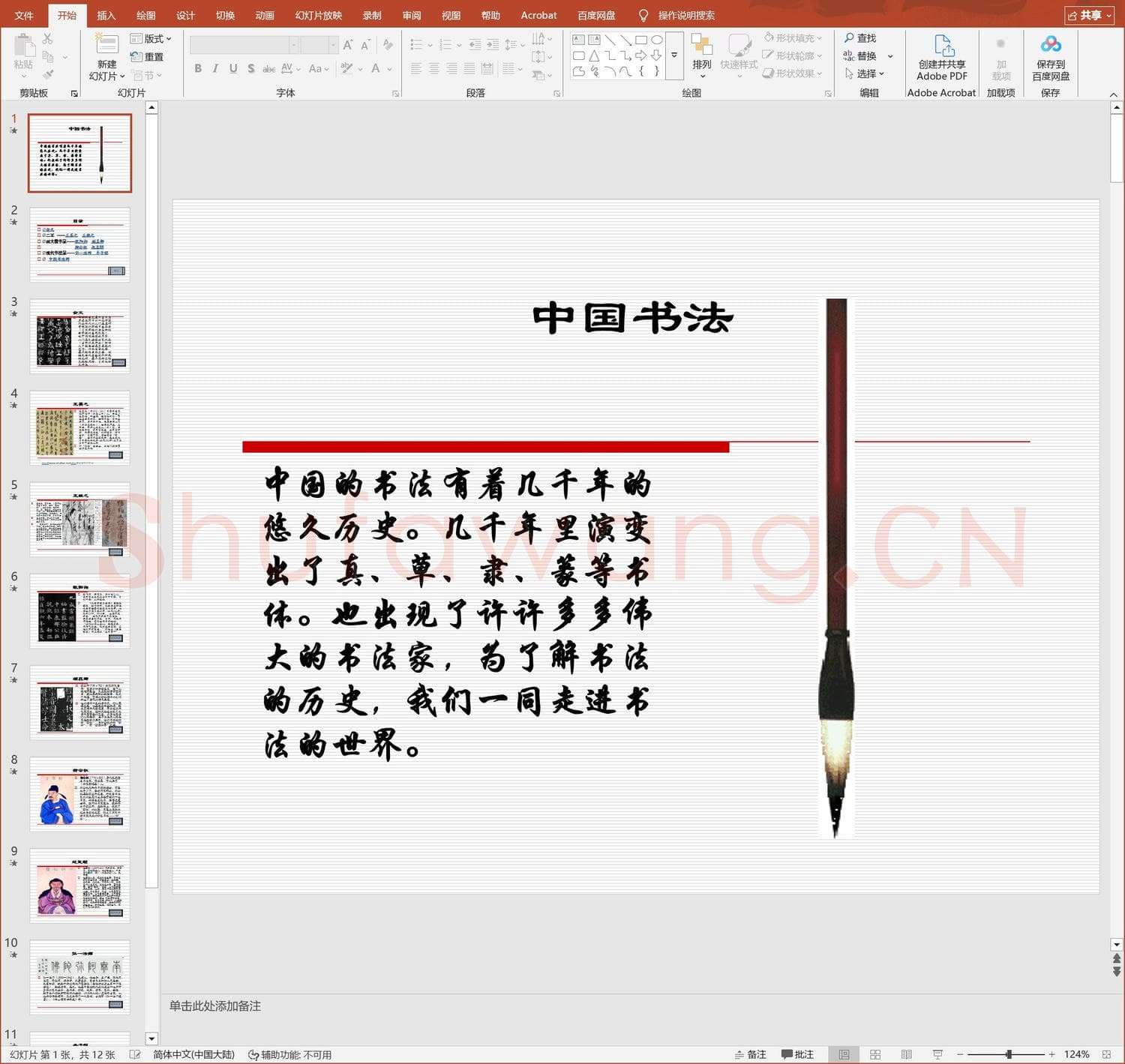Click the Share (共享) button

click(x=1089, y=15)
